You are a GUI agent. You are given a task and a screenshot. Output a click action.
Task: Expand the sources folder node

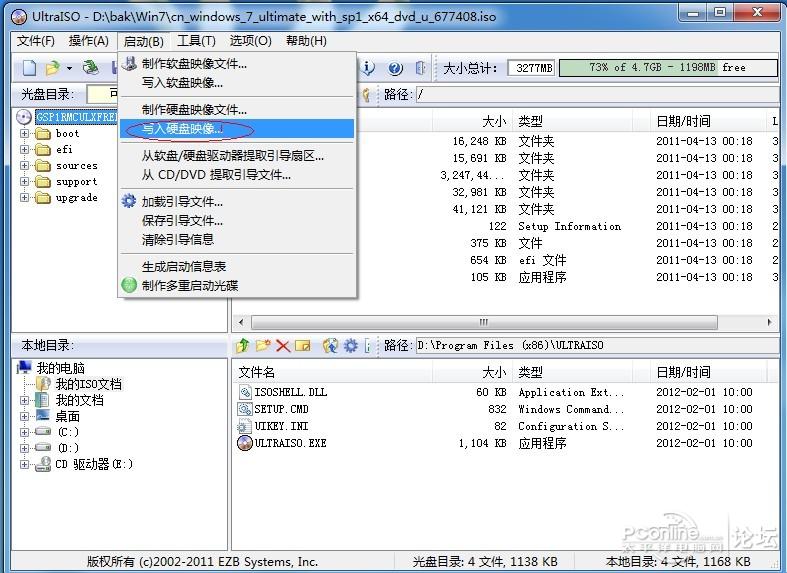[x=24, y=166]
